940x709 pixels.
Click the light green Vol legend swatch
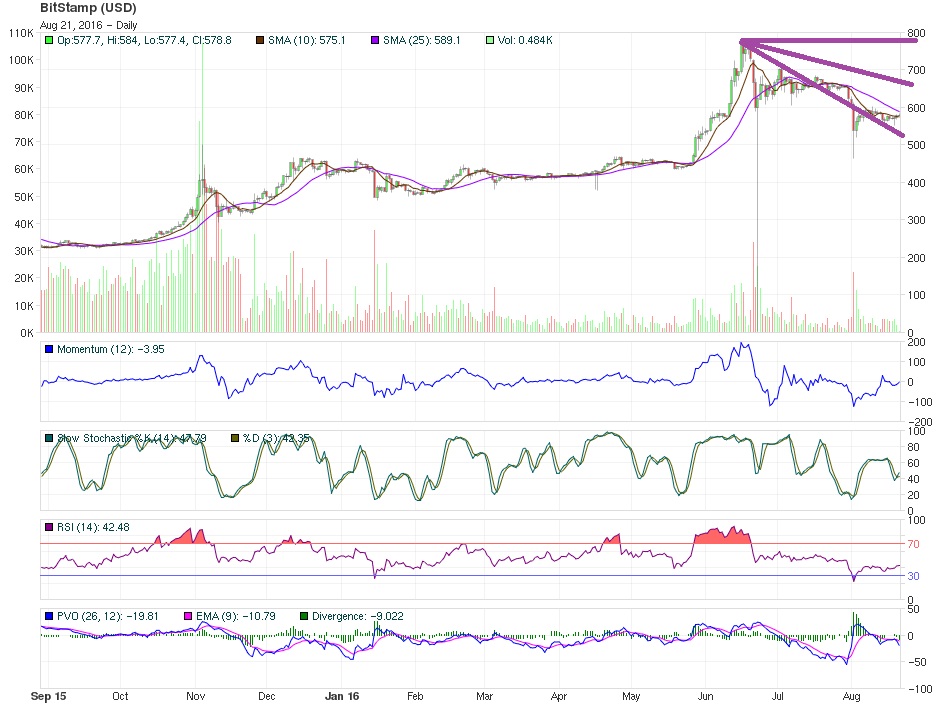[x=490, y=40]
